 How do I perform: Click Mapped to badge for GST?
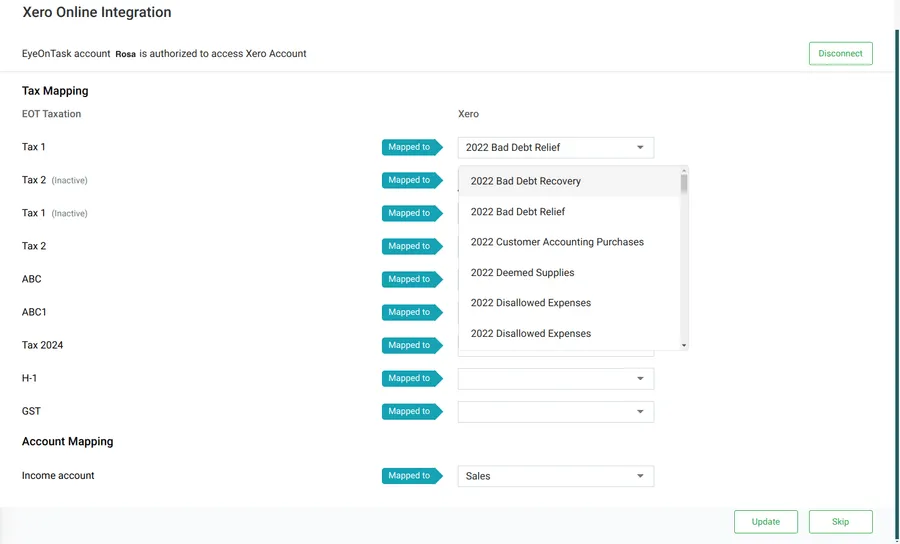point(412,411)
